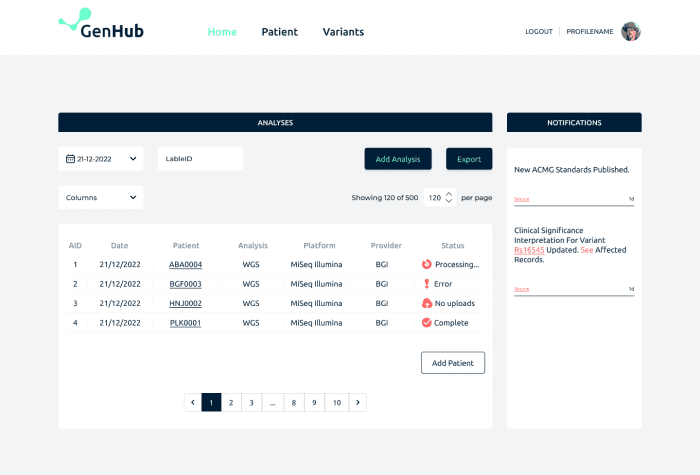The image size is (700, 475).
Task: Switch to the Home tab
Action: tap(222, 32)
